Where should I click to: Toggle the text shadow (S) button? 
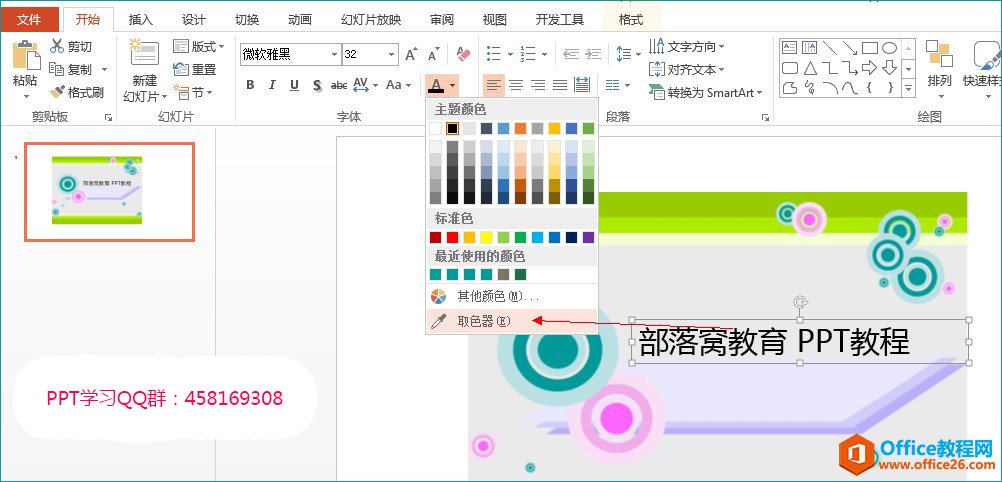[317, 85]
